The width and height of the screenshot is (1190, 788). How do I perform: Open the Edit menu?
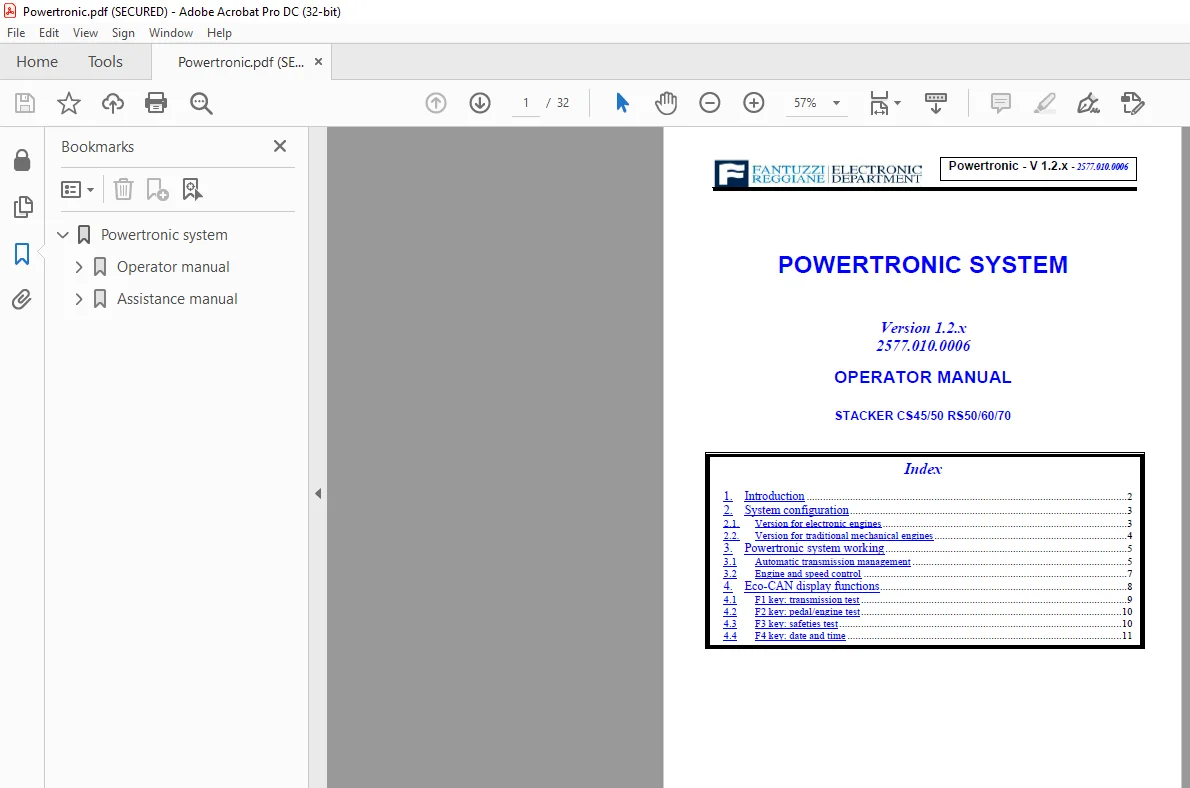tap(49, 33)
